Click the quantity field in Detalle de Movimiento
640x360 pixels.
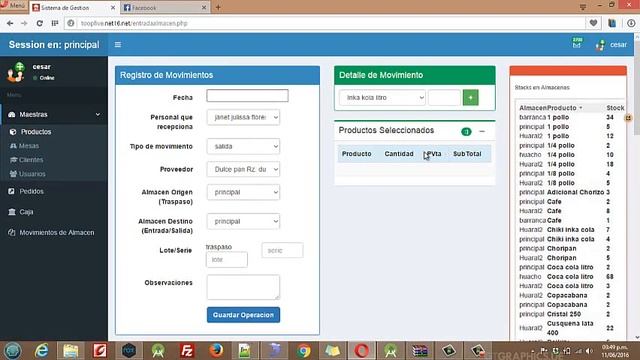tap(444, 98)
